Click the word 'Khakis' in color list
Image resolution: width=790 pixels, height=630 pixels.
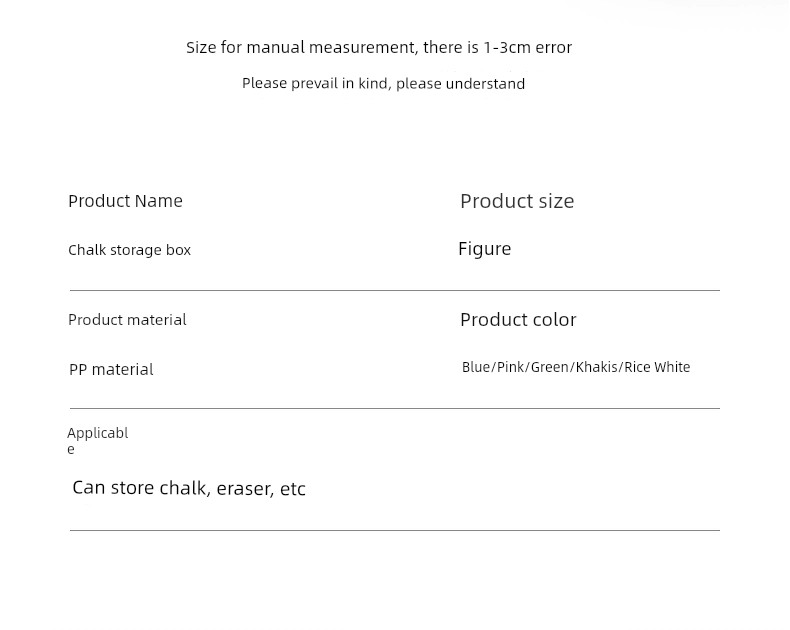pyautogui.click(x=597, y=367)
